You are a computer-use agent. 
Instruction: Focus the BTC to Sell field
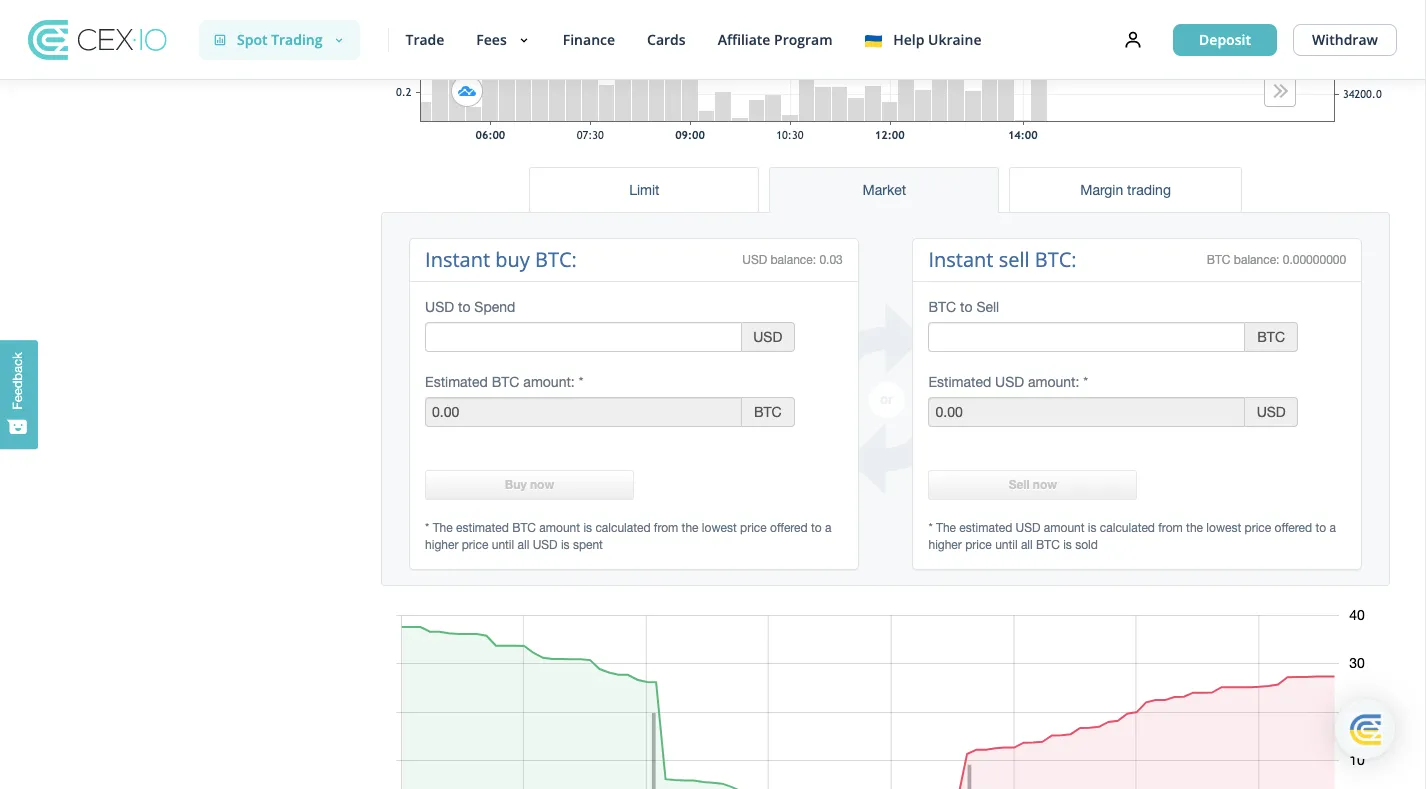1086,337
